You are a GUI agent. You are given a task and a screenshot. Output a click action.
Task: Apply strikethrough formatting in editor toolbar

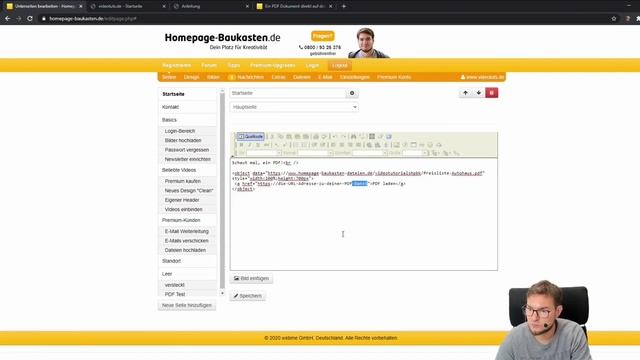[x=266, y=145]
